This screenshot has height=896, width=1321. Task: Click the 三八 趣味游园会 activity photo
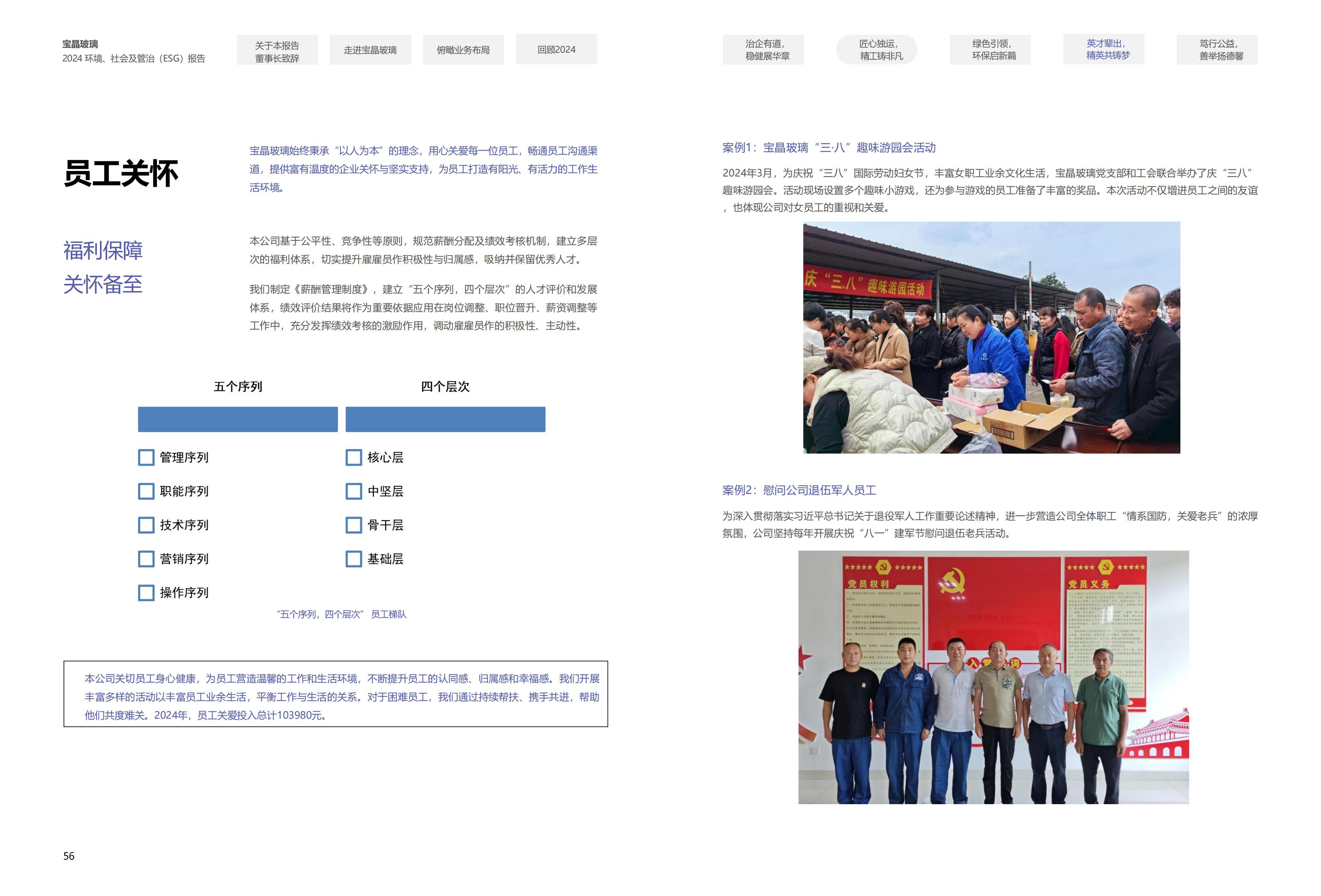(991, 337)
